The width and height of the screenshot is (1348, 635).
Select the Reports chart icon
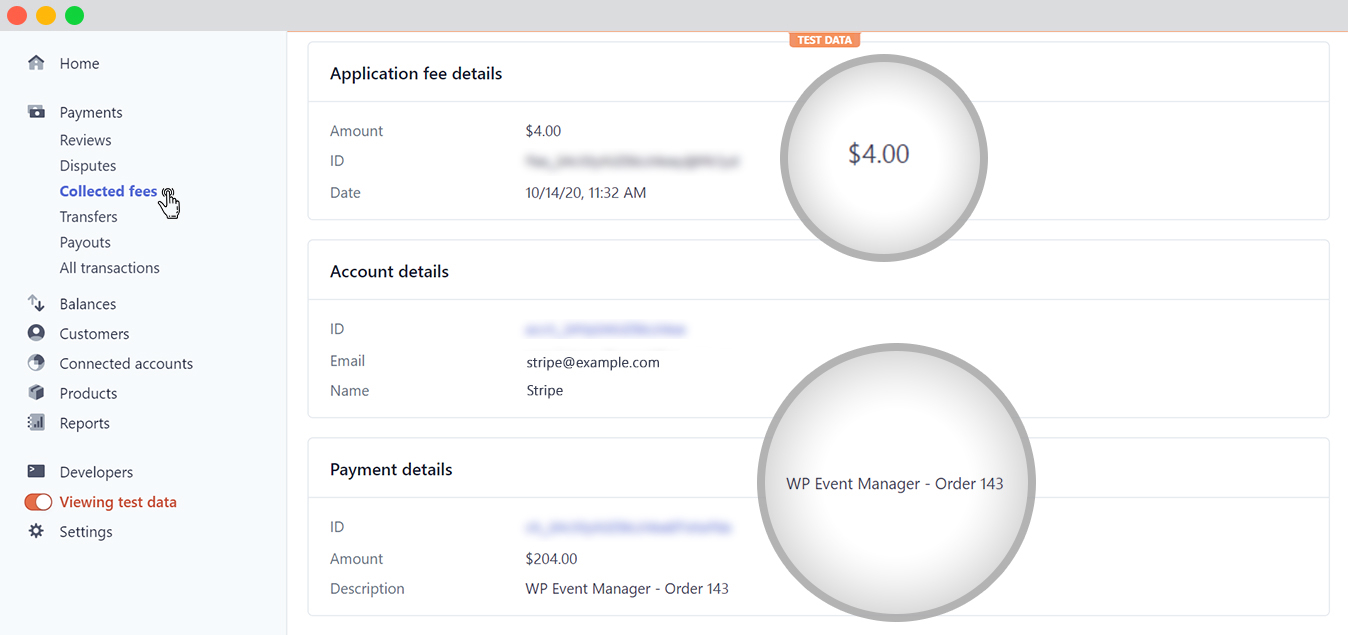coord(36,423)
